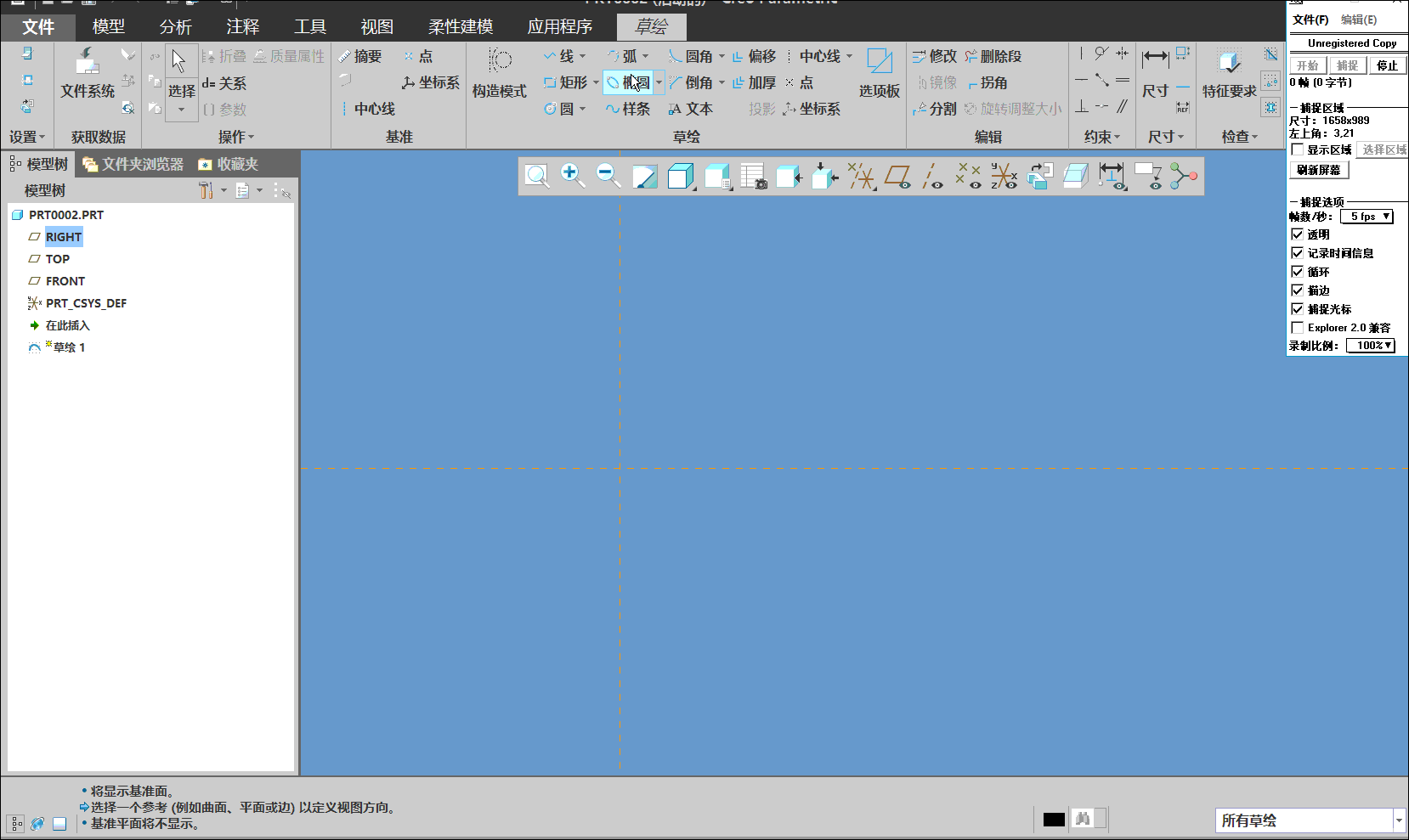Click the Construction Mode icon

click(x=500, y=60)
